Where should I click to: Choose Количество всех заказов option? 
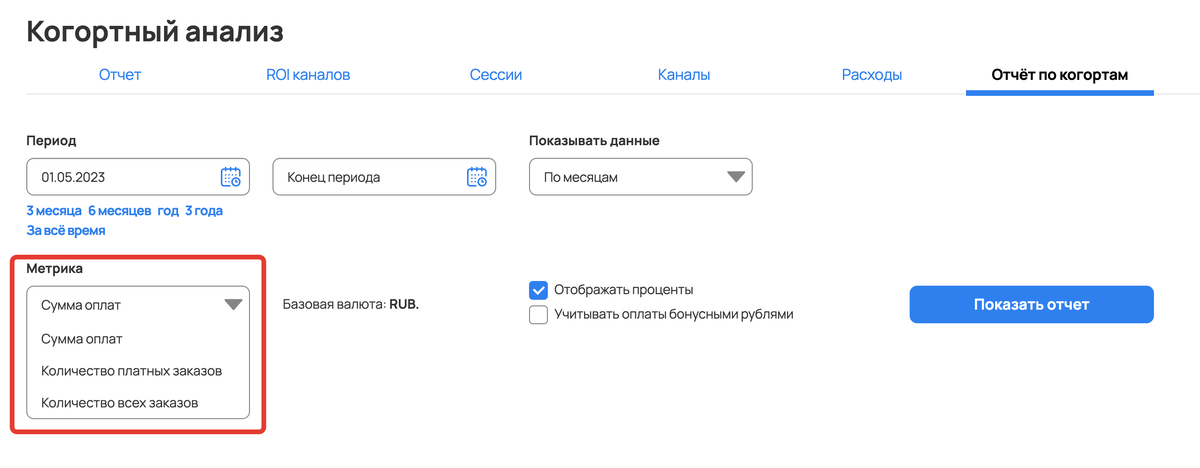click(x=119, y=403)
